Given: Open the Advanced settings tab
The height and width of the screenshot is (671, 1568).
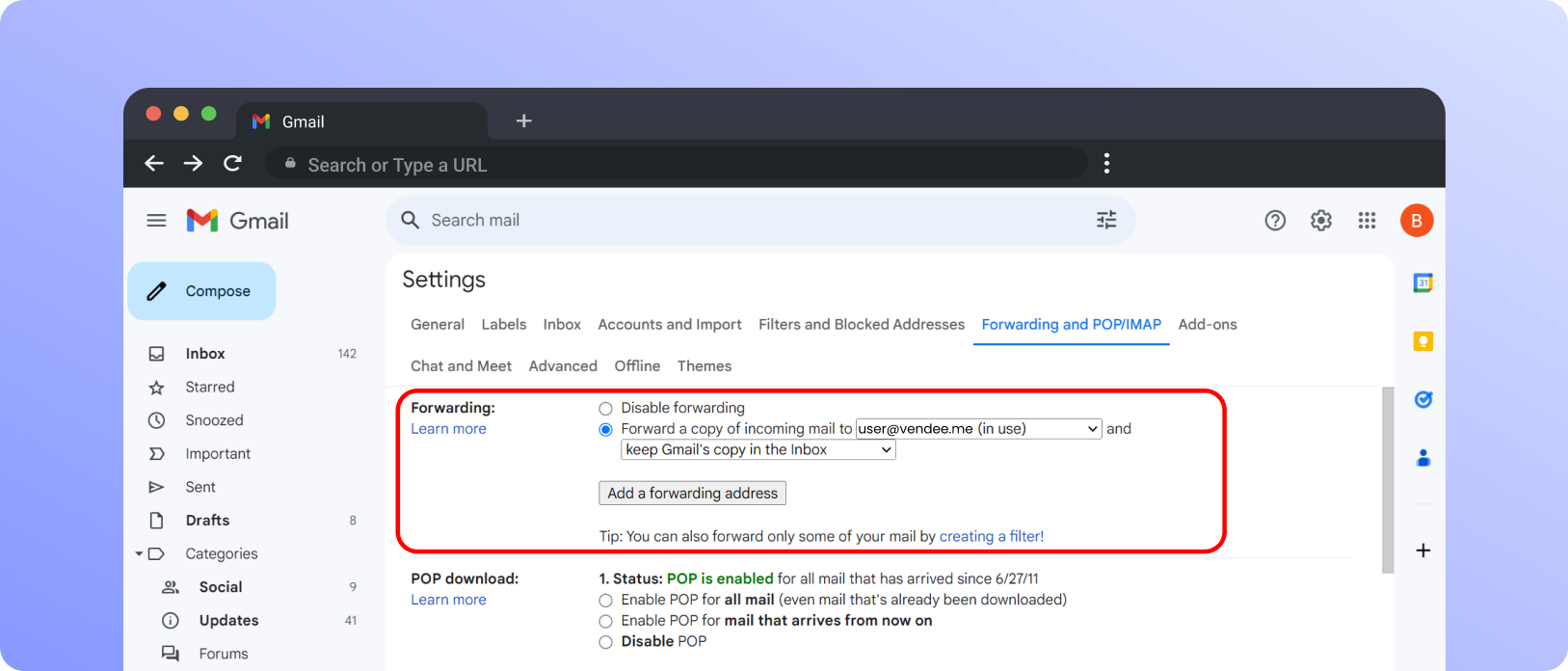Looking at the screenshot, I should [563, 366].
